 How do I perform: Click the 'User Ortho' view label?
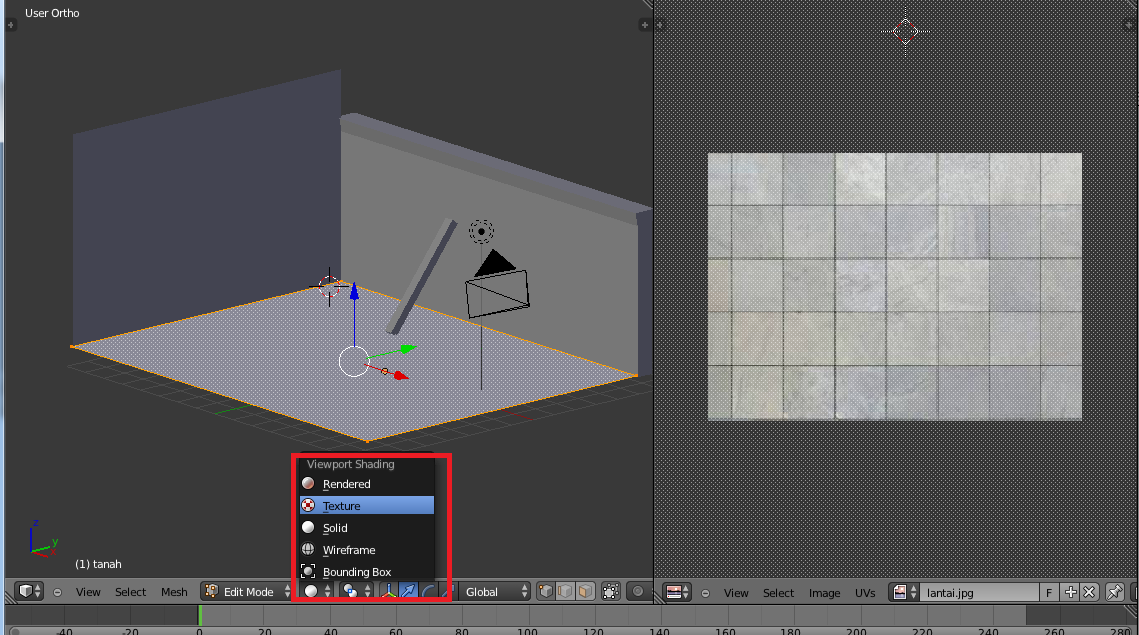coord(52,13)
